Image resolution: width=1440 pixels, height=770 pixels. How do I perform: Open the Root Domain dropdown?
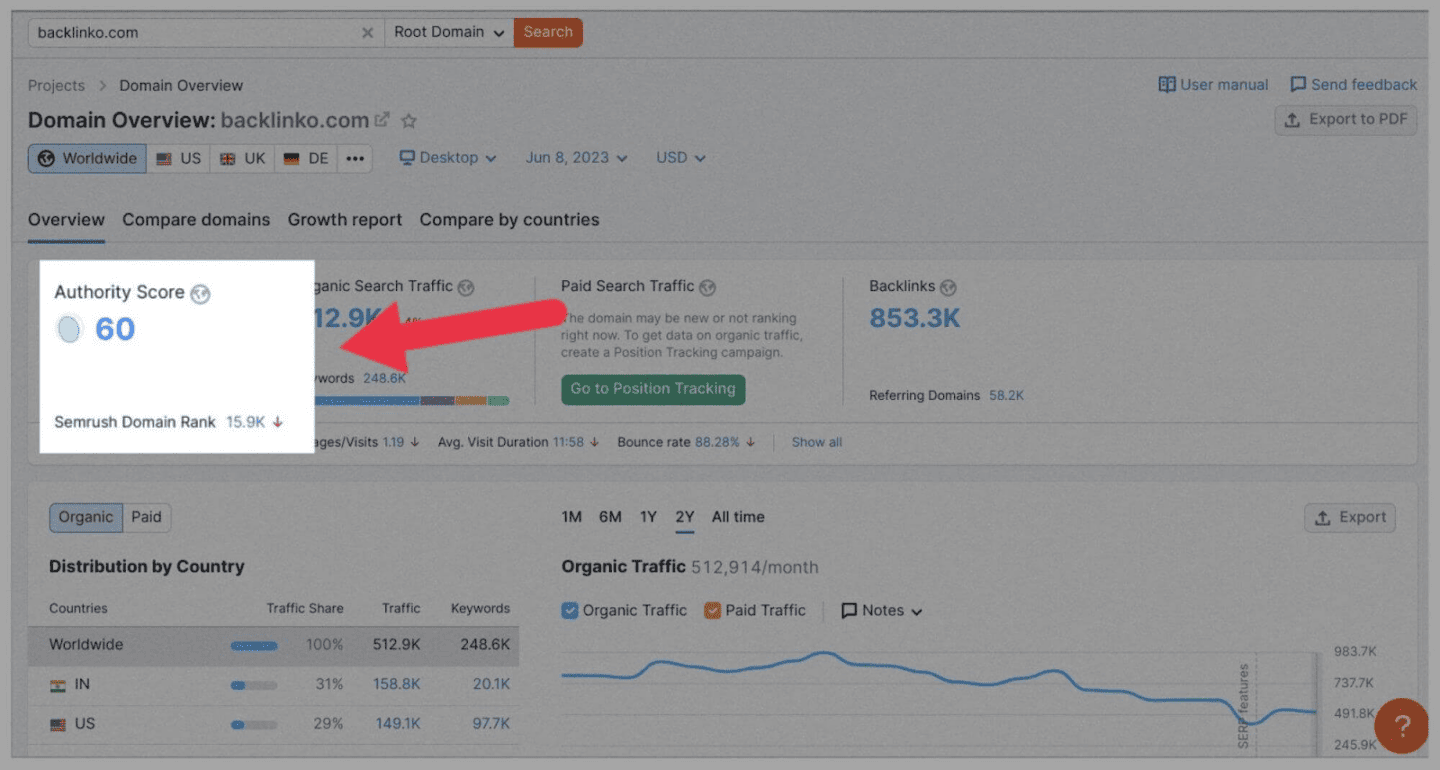pyautogui.click(x=447, y=32)
